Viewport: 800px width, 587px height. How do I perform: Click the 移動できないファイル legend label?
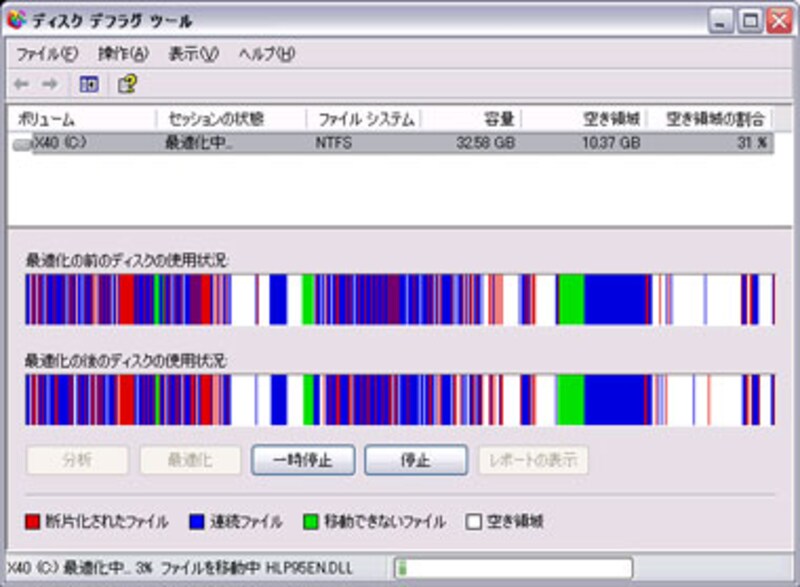point(385,522)
